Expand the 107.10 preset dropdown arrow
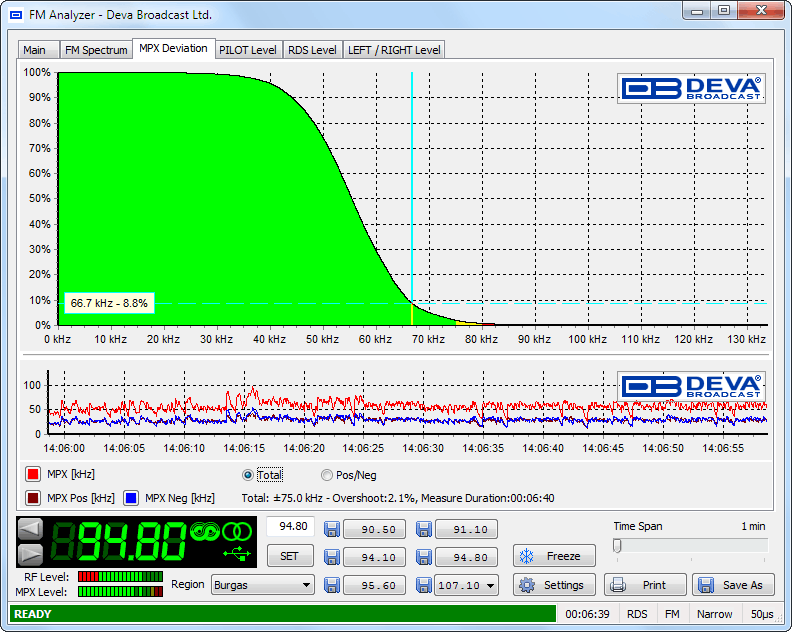 (x=490, y=586)
